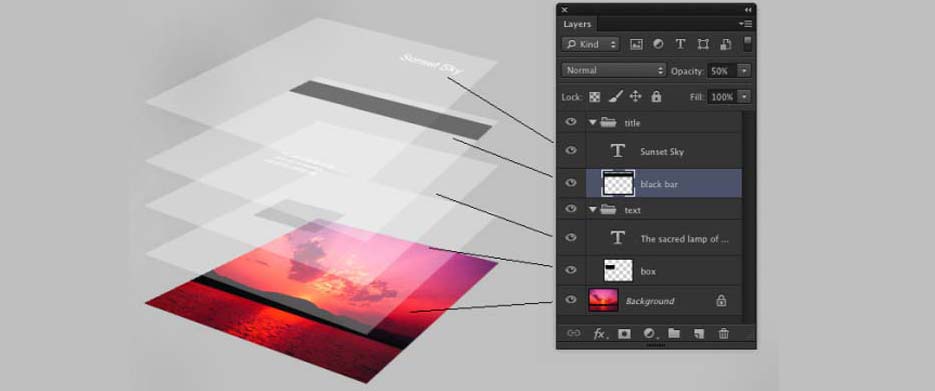This screenshot has height=391, width=935.
Task: Hide the Background layer eye icon
Action: click(571, 300)
